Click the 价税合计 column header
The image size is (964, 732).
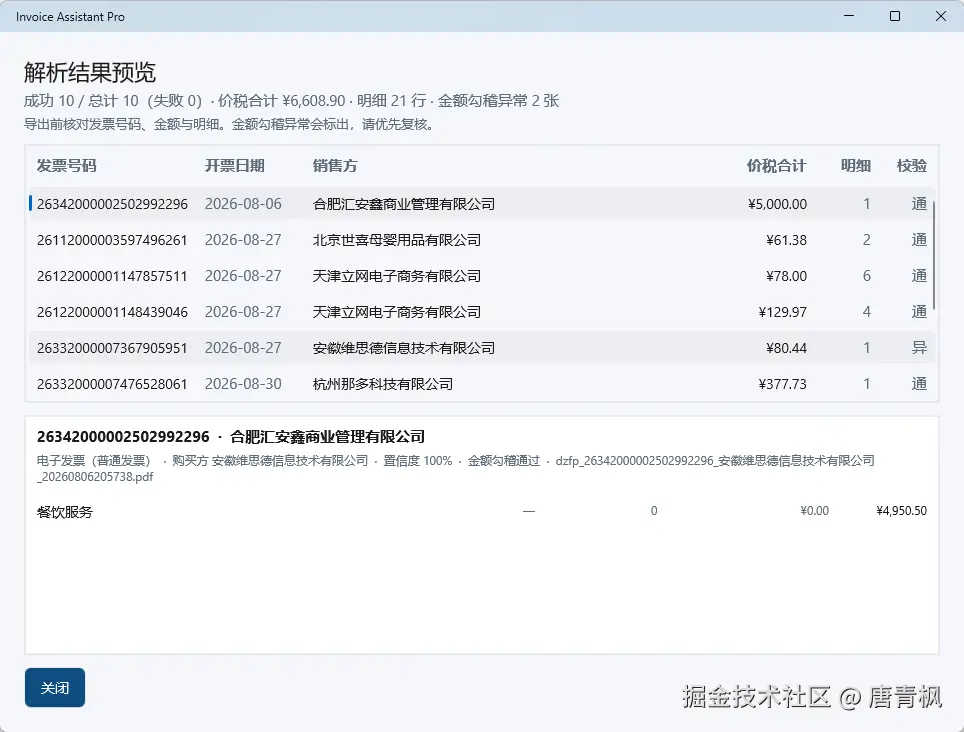pos(776,165)
